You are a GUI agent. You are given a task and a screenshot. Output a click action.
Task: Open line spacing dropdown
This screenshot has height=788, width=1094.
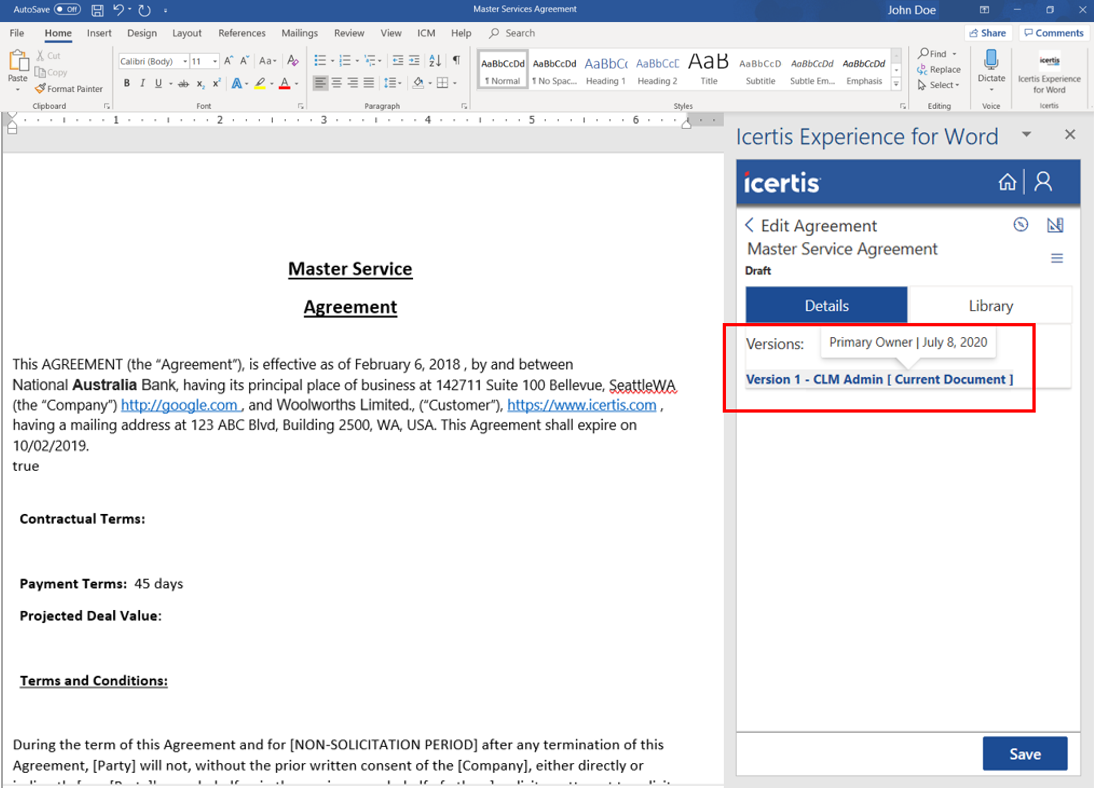tap(392, 83)
